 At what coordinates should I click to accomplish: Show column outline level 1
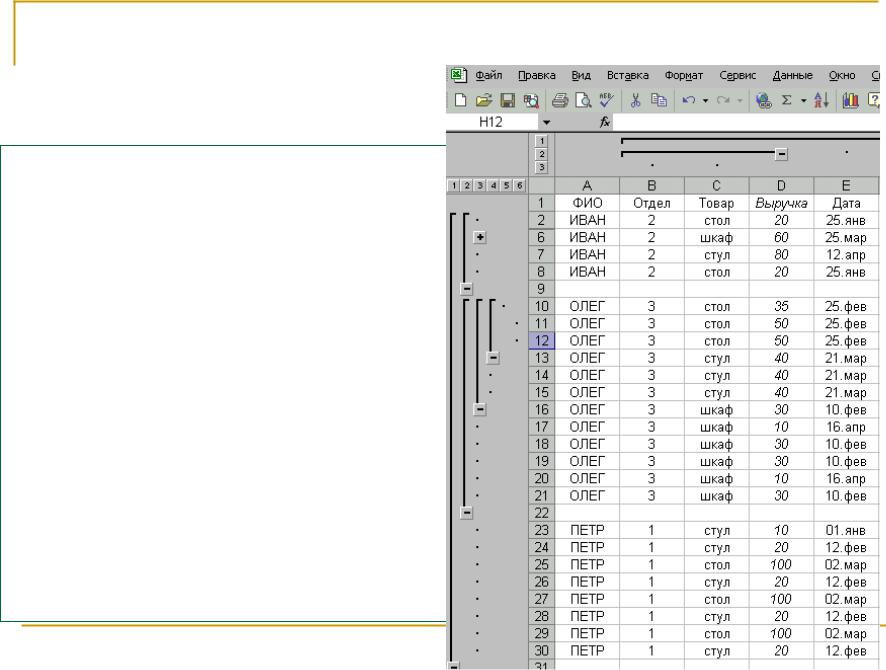(x=541, y=141)
